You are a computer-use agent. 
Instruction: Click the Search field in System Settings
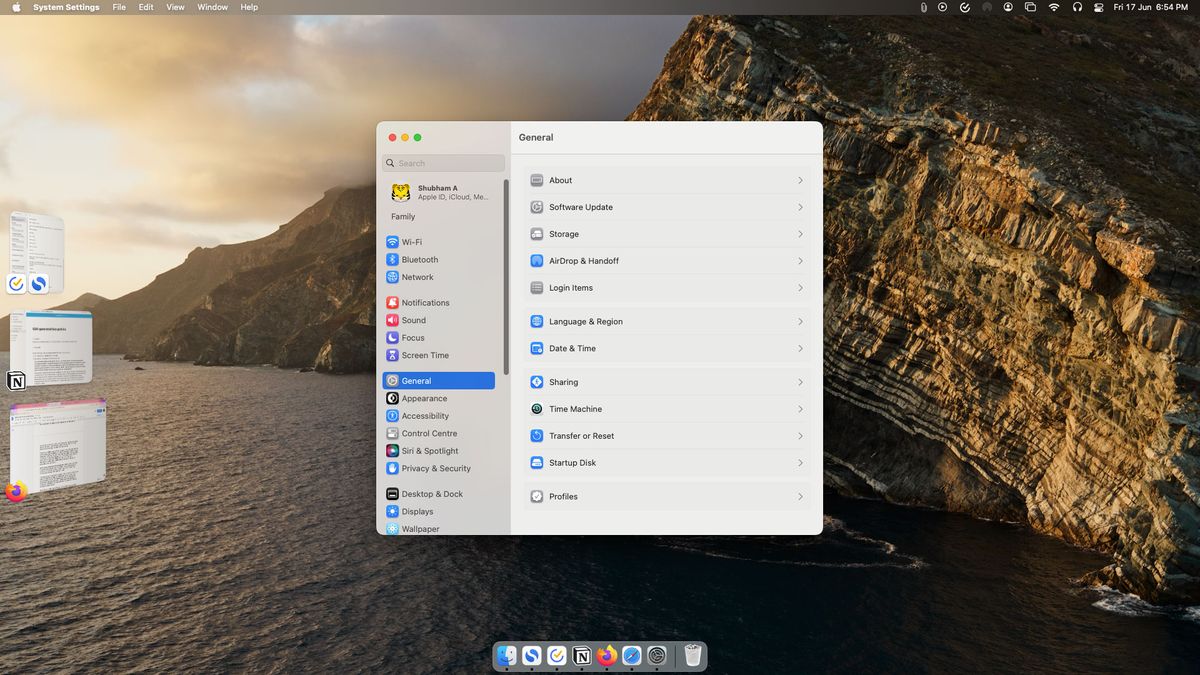[442, 162]
